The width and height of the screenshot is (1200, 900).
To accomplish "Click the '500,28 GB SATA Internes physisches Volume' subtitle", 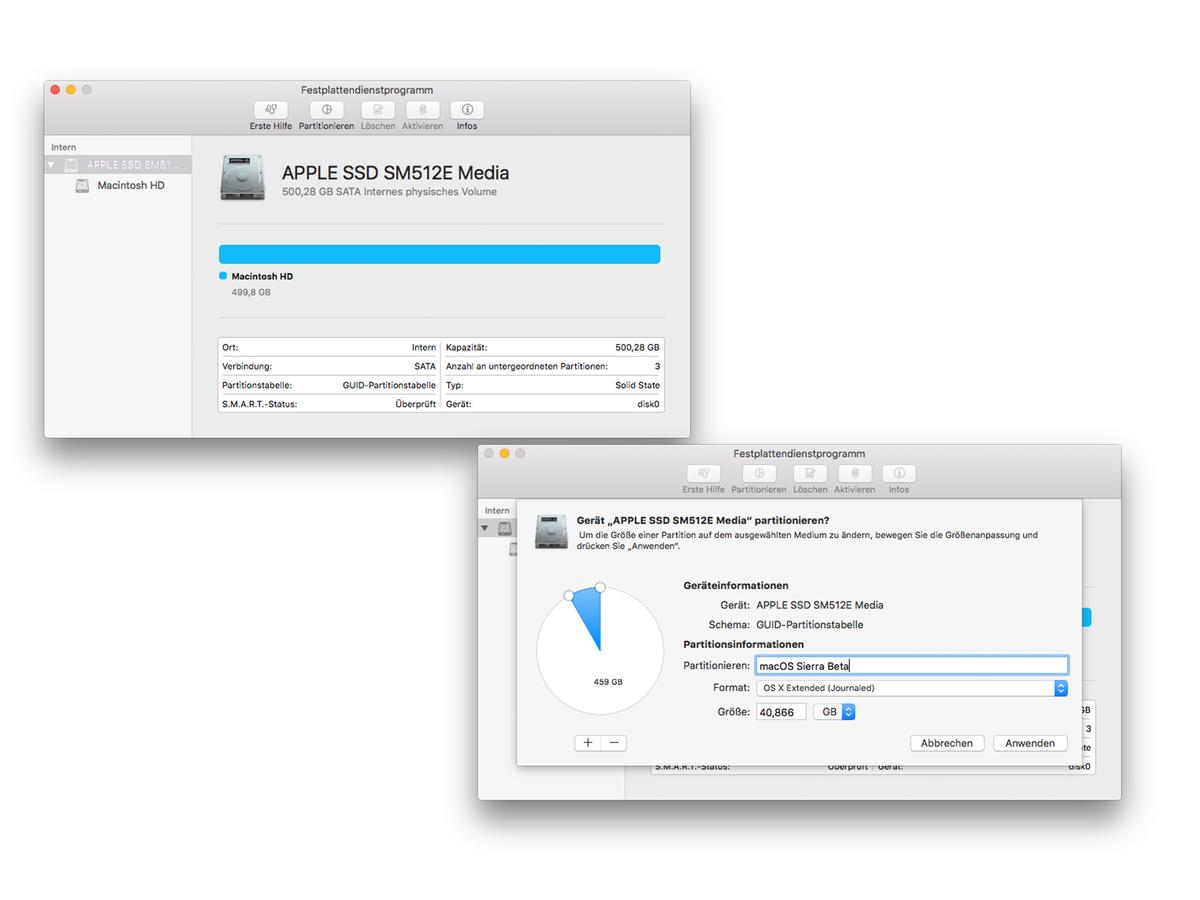I will pyautogui.click(x=389, y=192).
